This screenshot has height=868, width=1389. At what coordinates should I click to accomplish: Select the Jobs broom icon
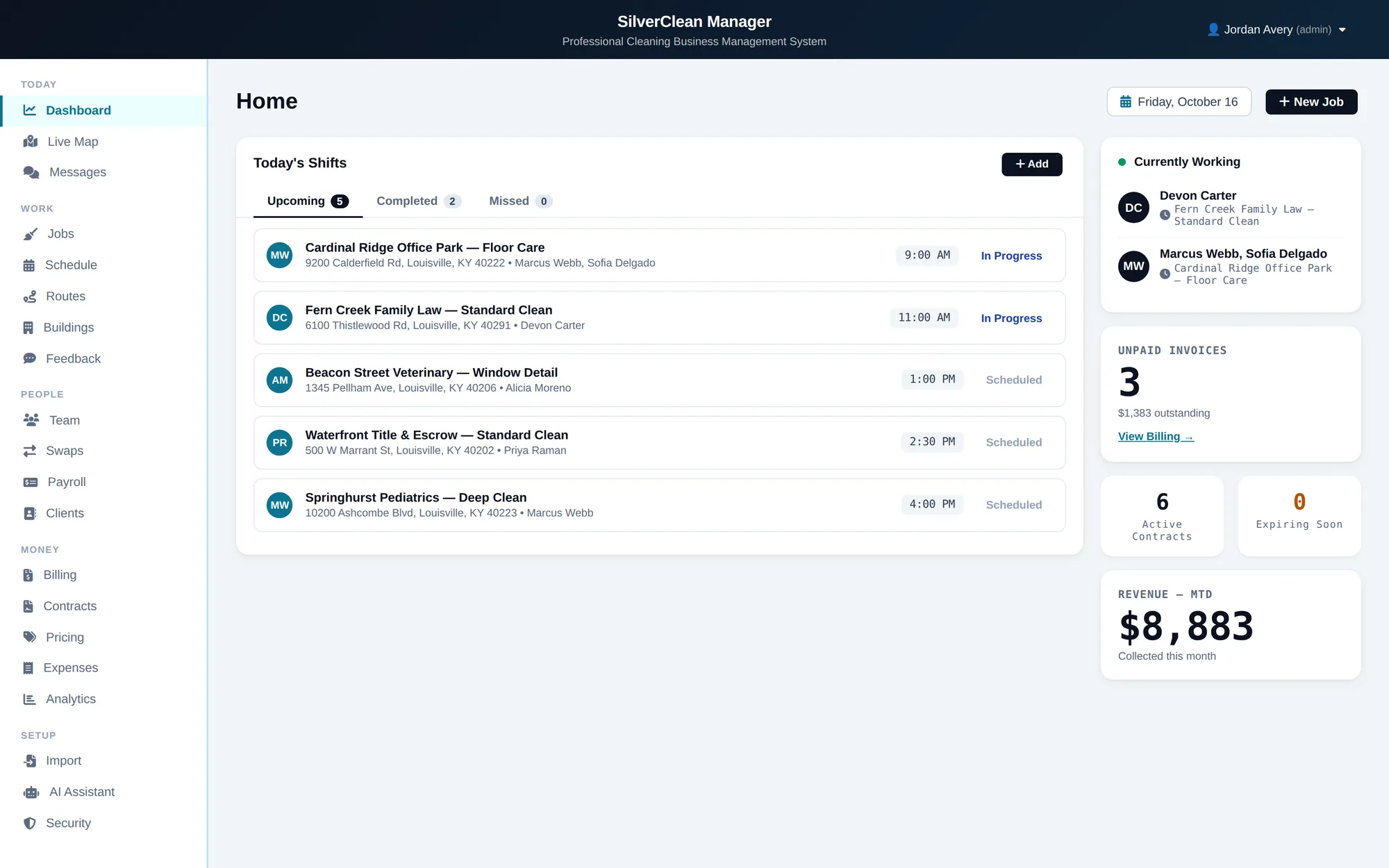[x=31, y=234]
